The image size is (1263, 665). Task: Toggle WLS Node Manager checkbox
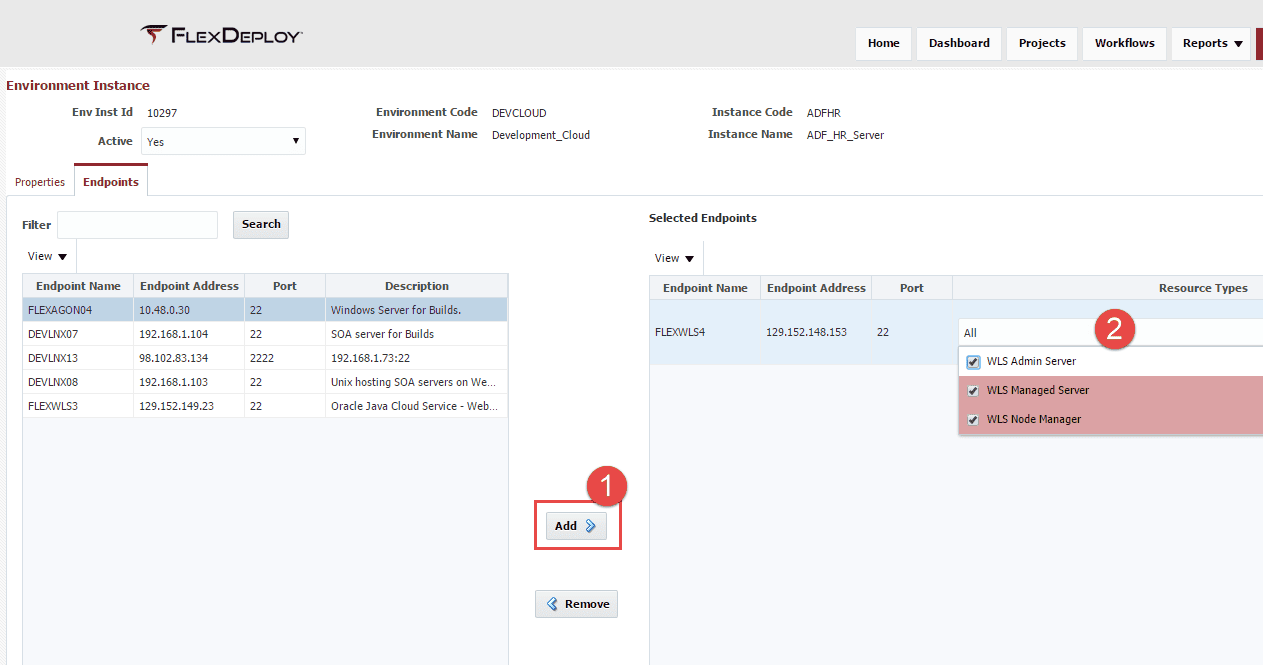tap(973, 420)
